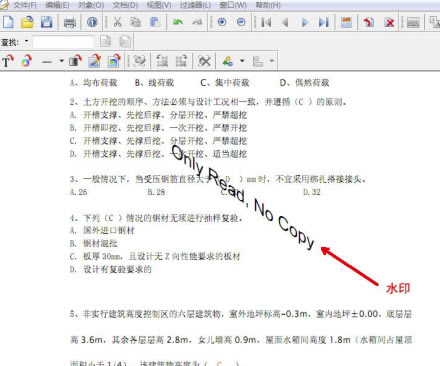This screenshot has height=366, width=440.
Task: Open the 窗口(W) menu
Action: click(233, 5)
